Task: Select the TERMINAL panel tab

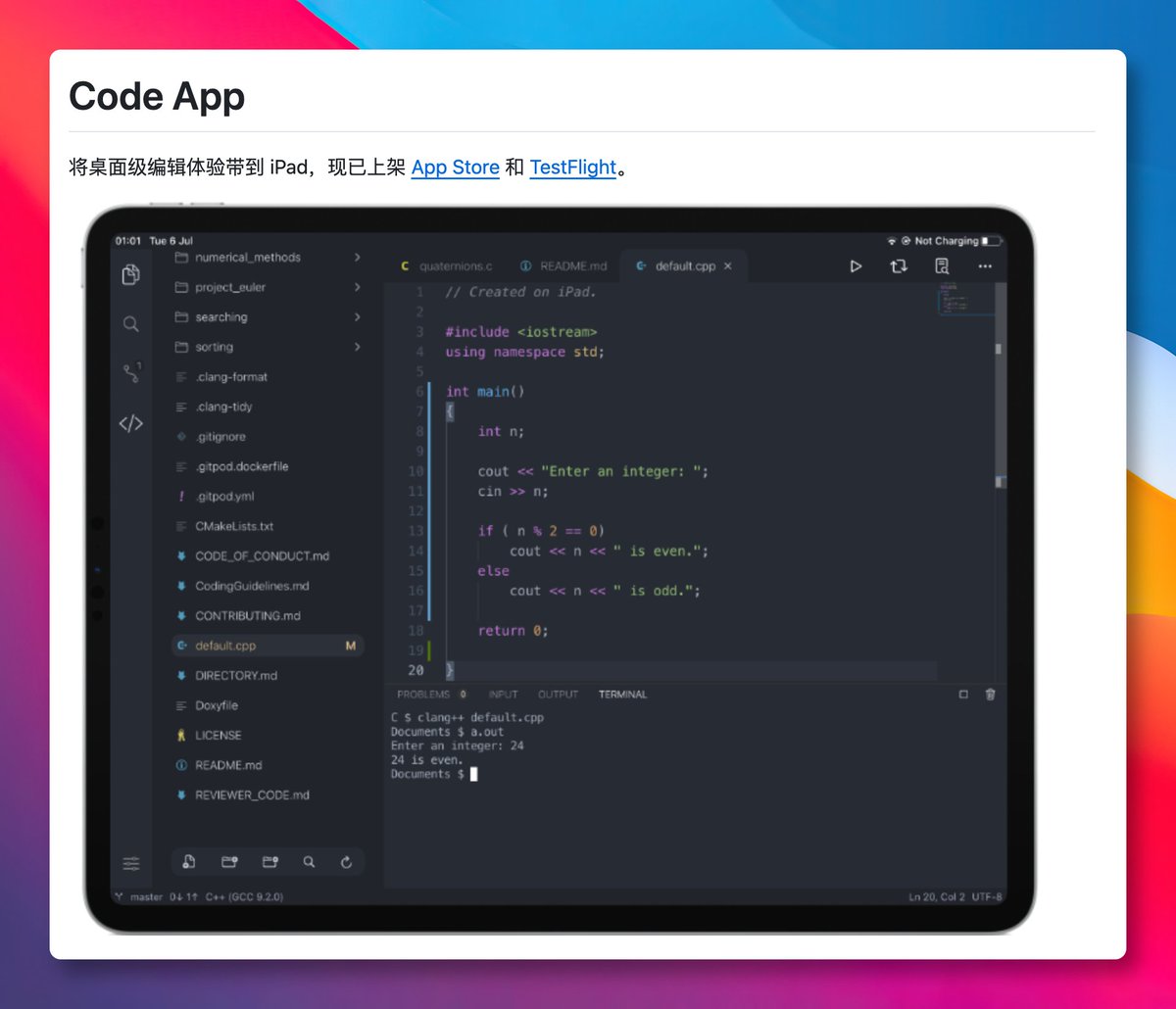Action: click(622, 695)
